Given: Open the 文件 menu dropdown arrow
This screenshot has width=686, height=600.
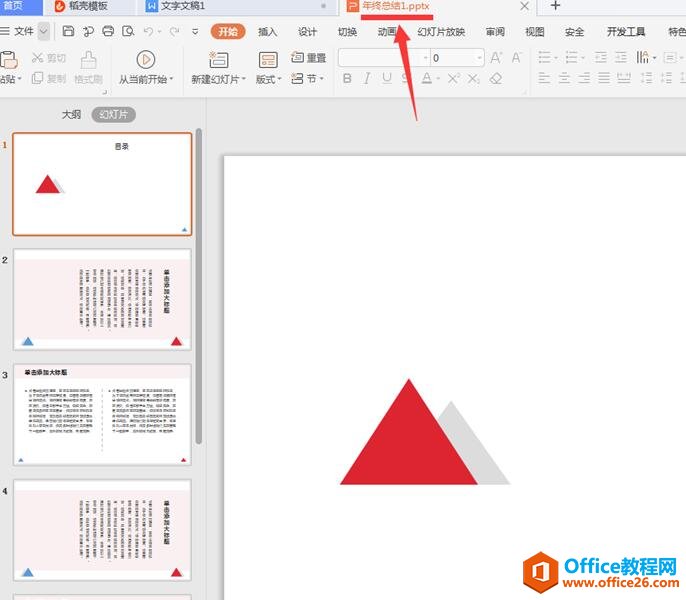Looking at the screenshot, I should pos(44,32).
